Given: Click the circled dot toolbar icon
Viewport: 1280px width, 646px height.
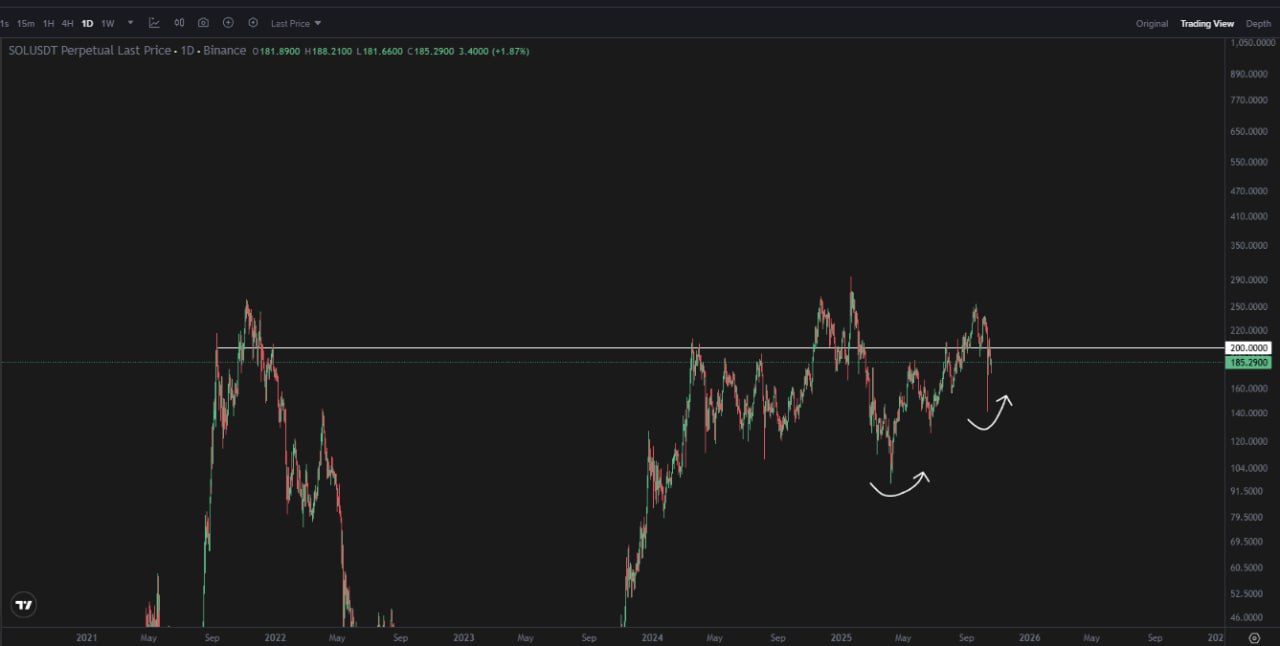Looking at the screenshot, I should coord(253,23).
